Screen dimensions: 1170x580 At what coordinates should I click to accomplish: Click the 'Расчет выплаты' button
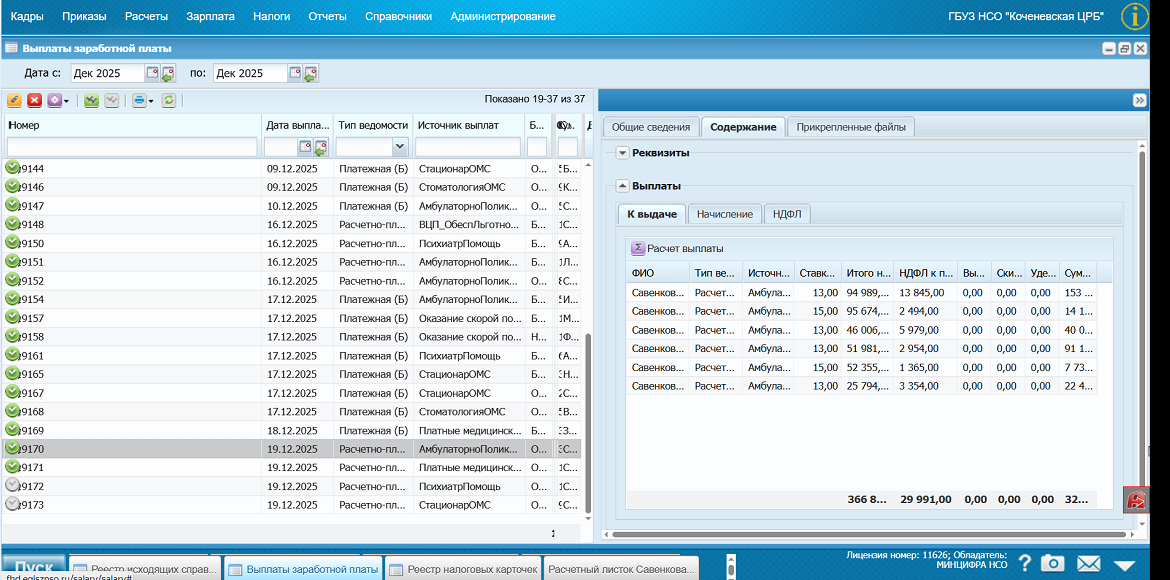677,248
